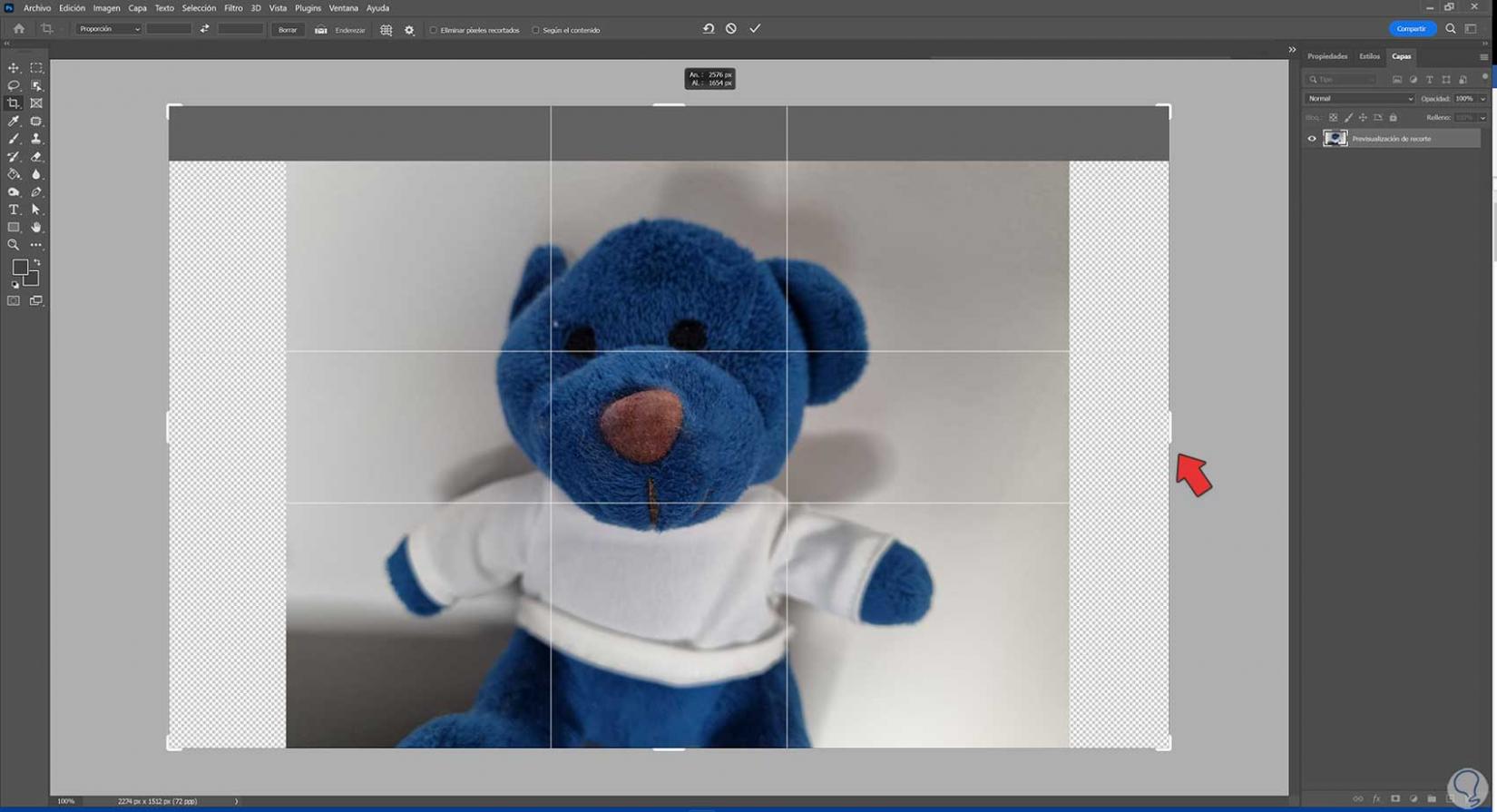Open the Edit Toolbar three-dots menu
1497x812 pixels.
point(36,245)
